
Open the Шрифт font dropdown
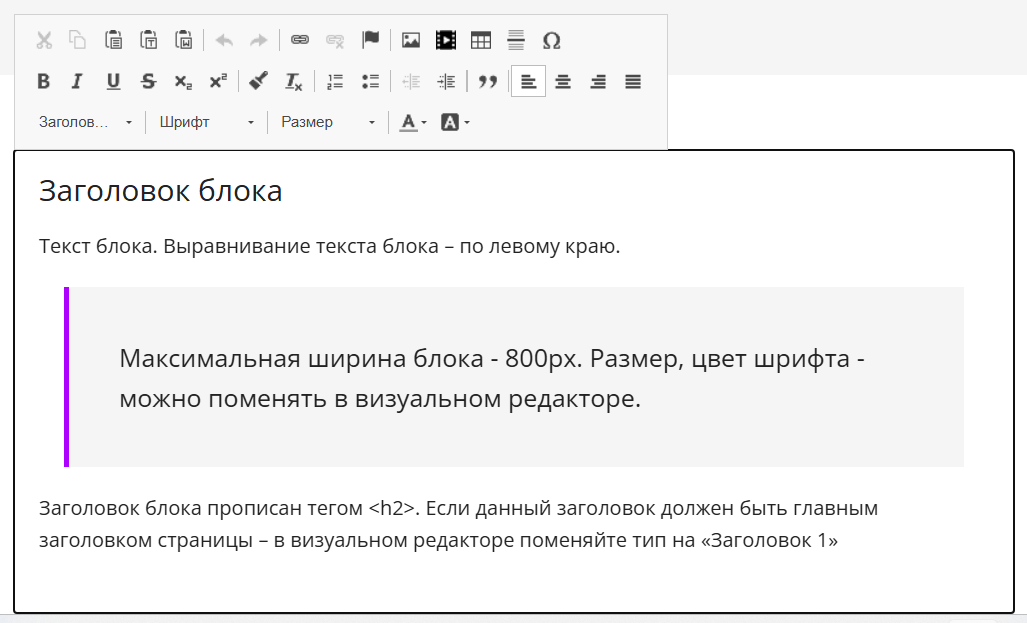coord(206,122)
